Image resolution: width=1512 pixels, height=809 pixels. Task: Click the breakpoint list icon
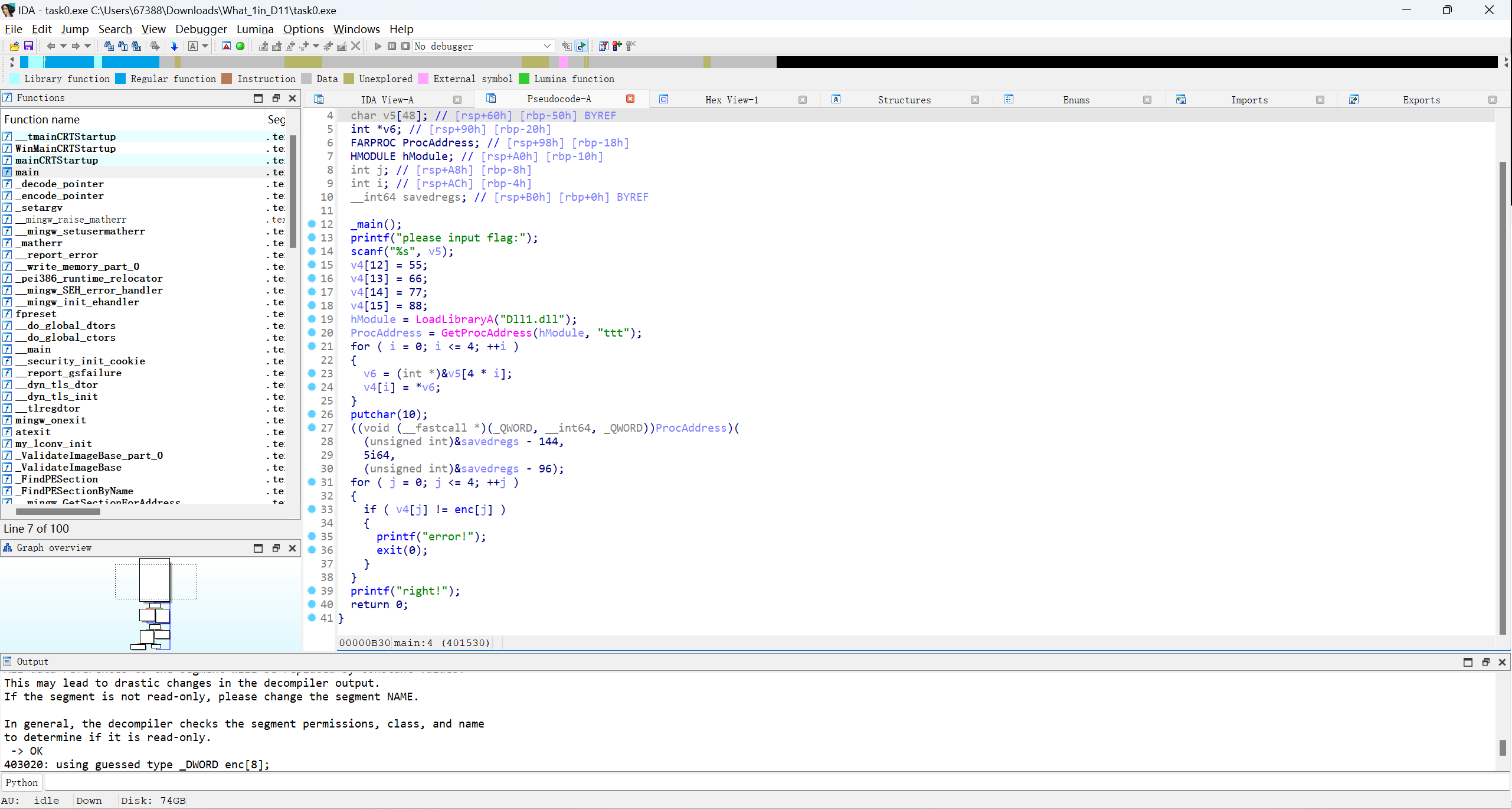(x=603, y=46)
